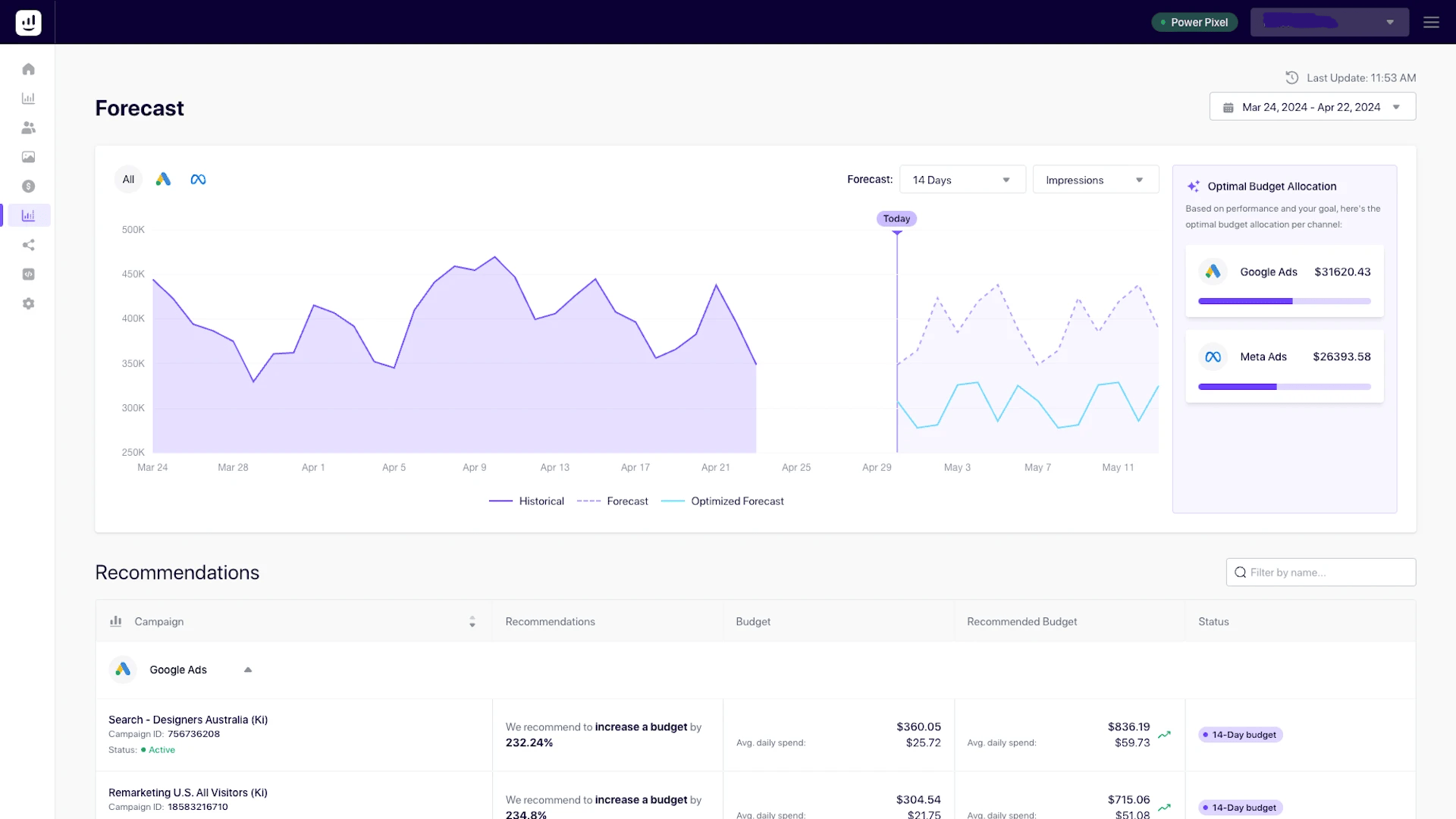Select the All channels filter

pyautogui.click(x=128, y=180)
